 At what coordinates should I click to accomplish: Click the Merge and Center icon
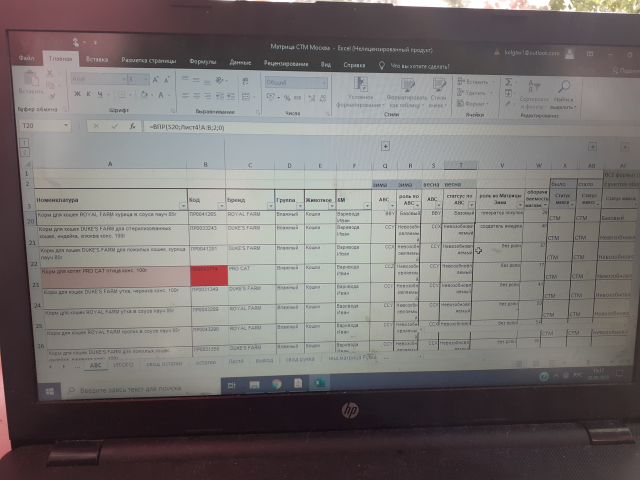(x=246, y=97)
